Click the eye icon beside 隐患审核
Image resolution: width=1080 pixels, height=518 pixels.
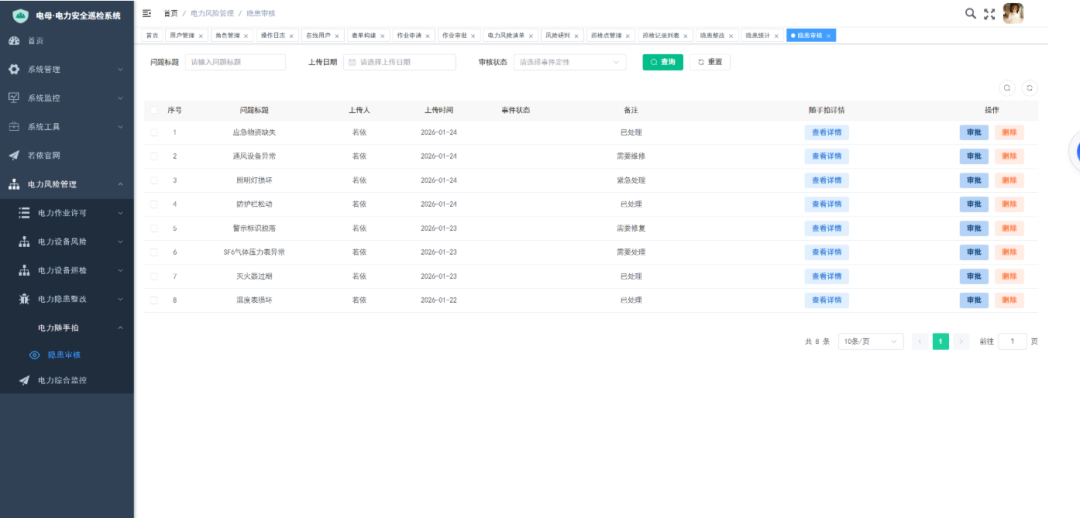34,355
